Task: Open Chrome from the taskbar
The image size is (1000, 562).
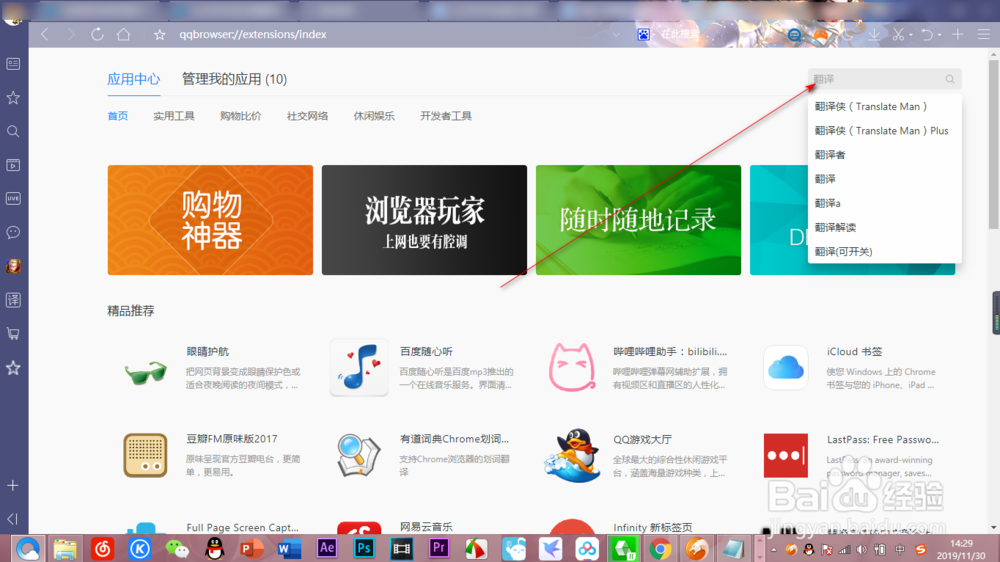Action: (x=661, y=549)
